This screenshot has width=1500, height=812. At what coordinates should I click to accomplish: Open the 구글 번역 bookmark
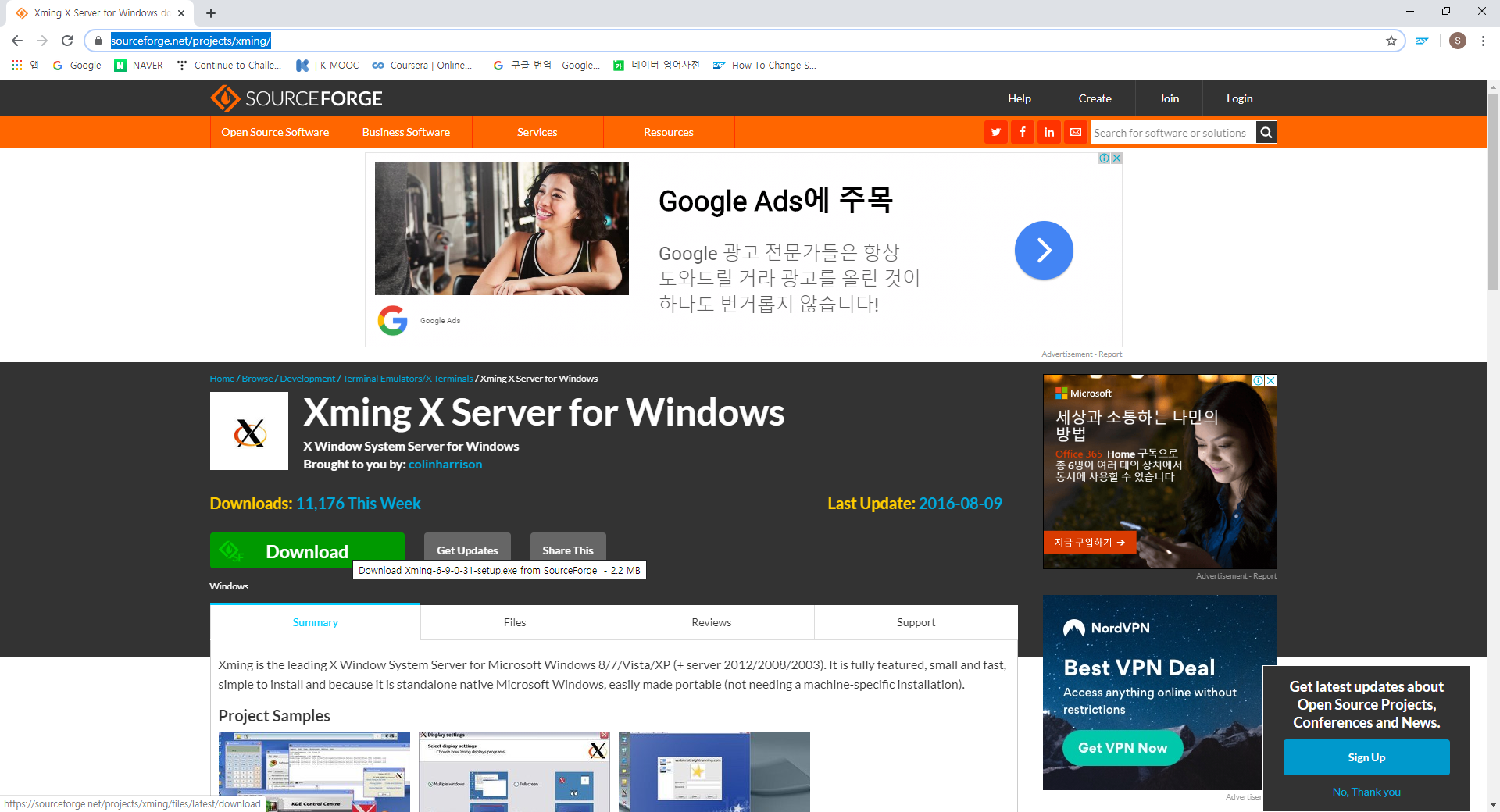(547, 66)
